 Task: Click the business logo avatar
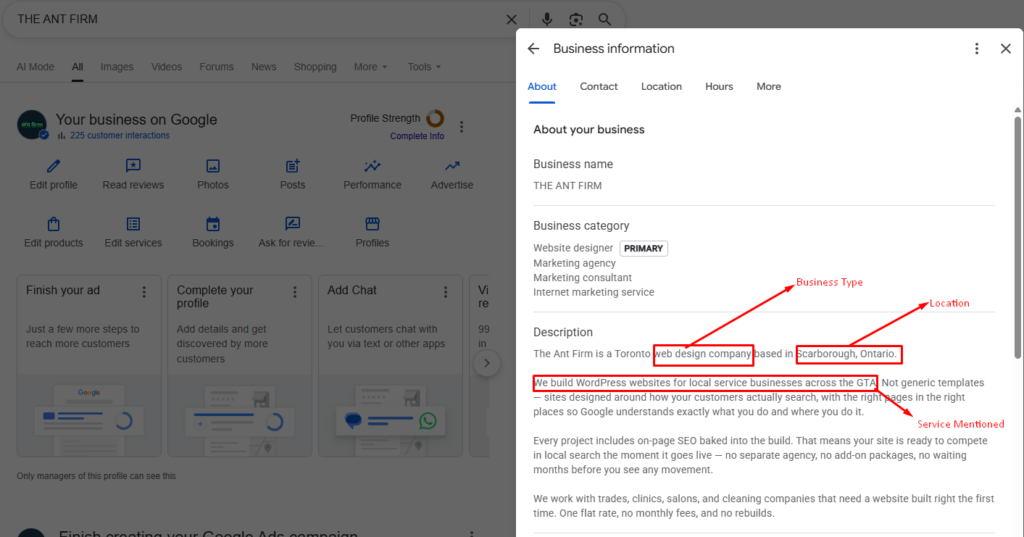[x=32, y=125]
